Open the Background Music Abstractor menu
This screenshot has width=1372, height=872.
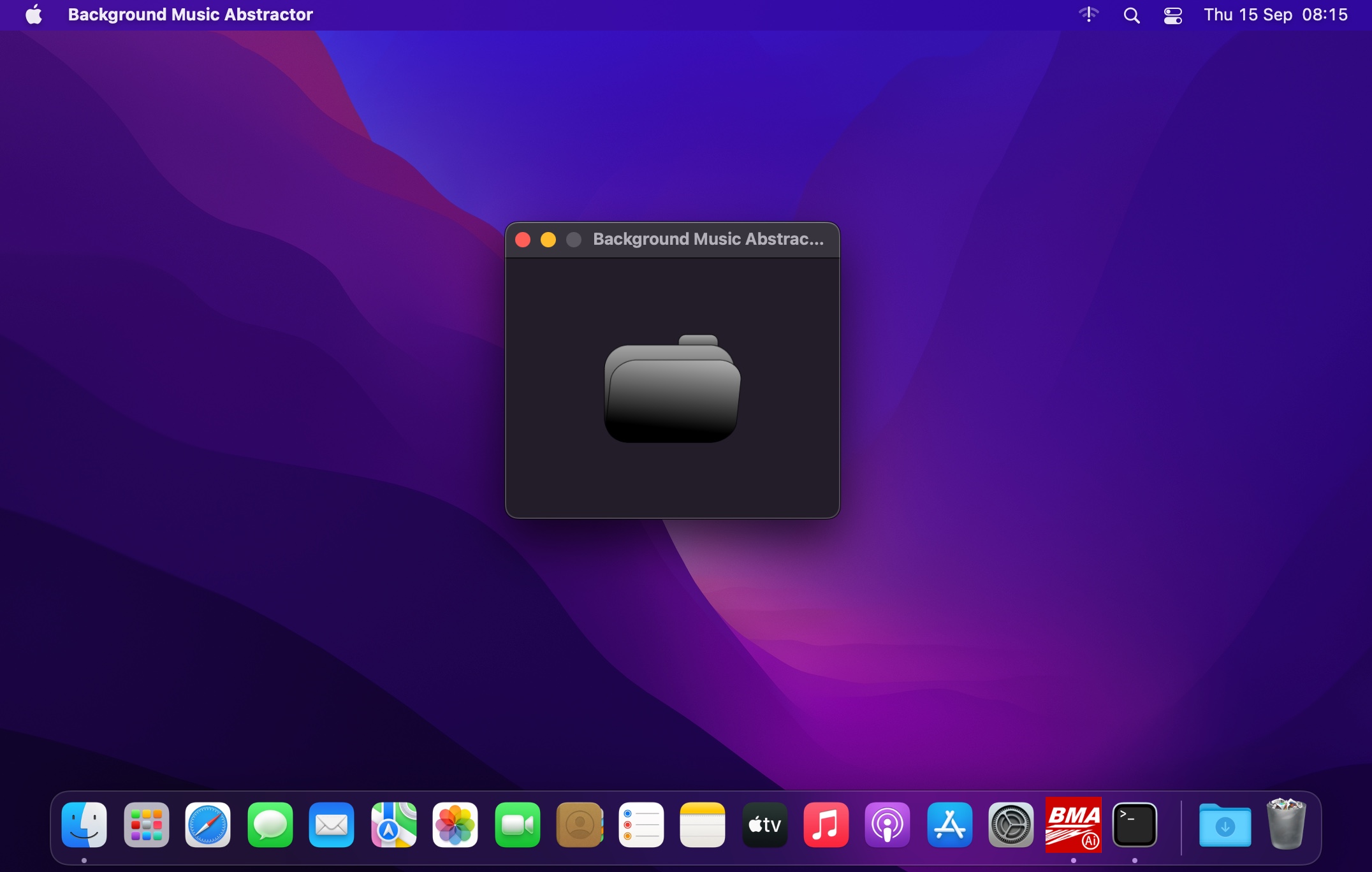pyautogui.click(x=190, y=15)
